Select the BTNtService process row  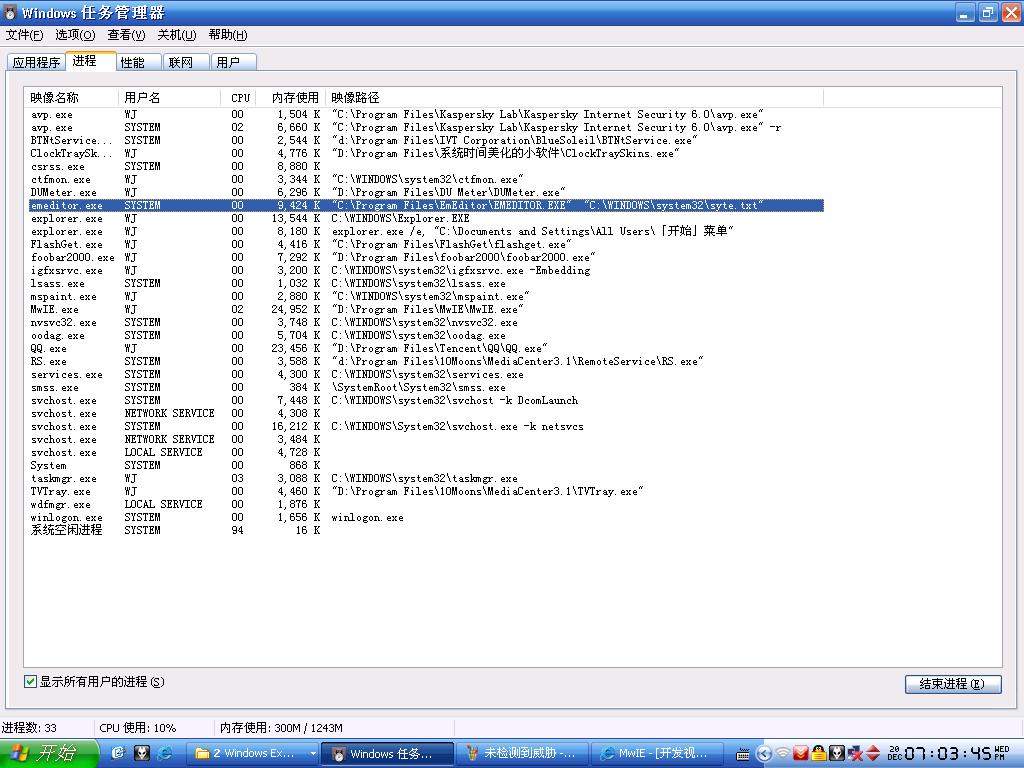click(426, 140)
